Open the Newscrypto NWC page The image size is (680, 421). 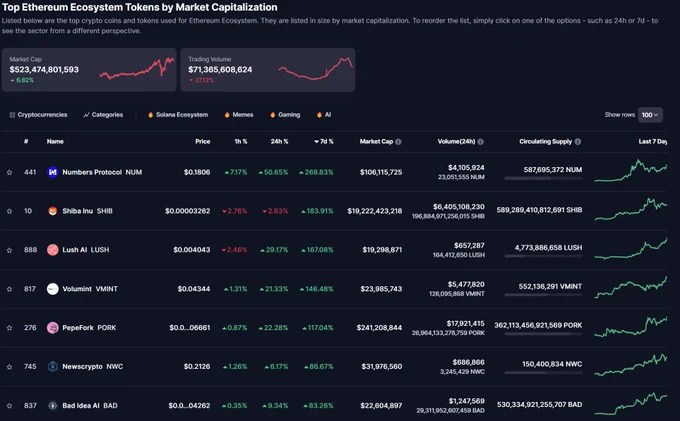click(92, 366)
